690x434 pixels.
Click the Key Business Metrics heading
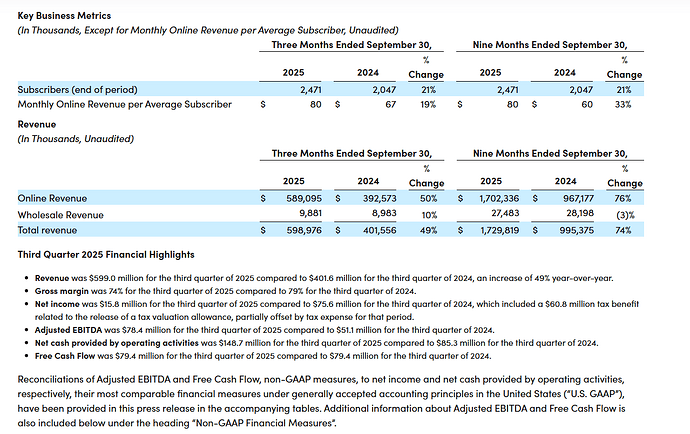click(x=60, y=17)
